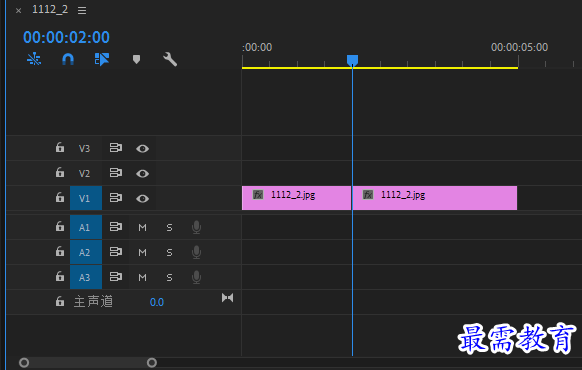The image size is (582, 370).
Task: Toggle lock on track V2
Action: (60, 173)
